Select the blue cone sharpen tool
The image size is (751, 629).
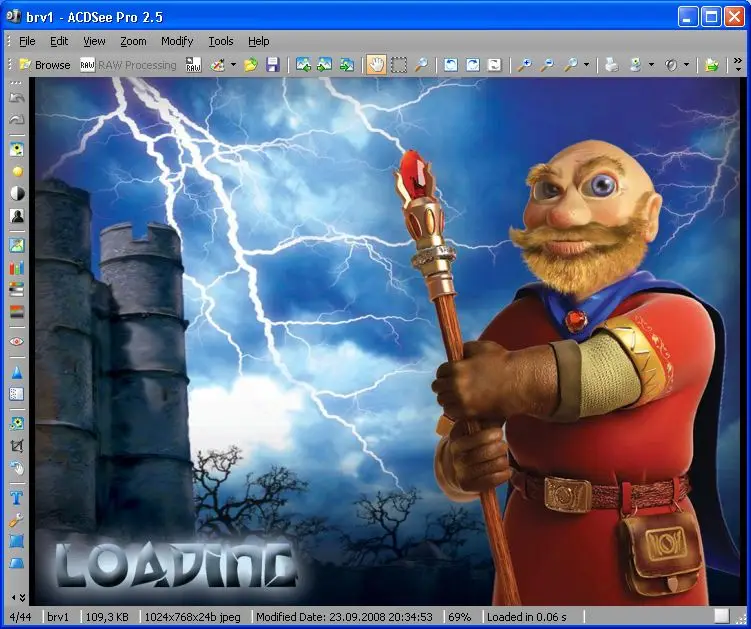tap(17, 372)
